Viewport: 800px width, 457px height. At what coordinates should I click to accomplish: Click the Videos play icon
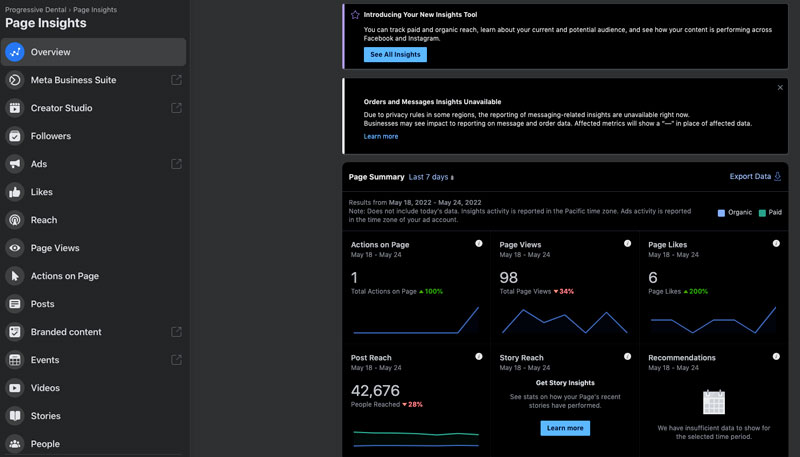(15, 388)
